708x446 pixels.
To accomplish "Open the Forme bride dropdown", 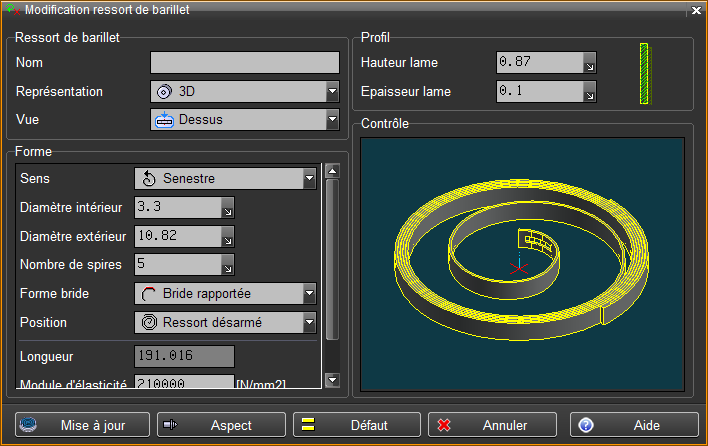I will point(225,294).
